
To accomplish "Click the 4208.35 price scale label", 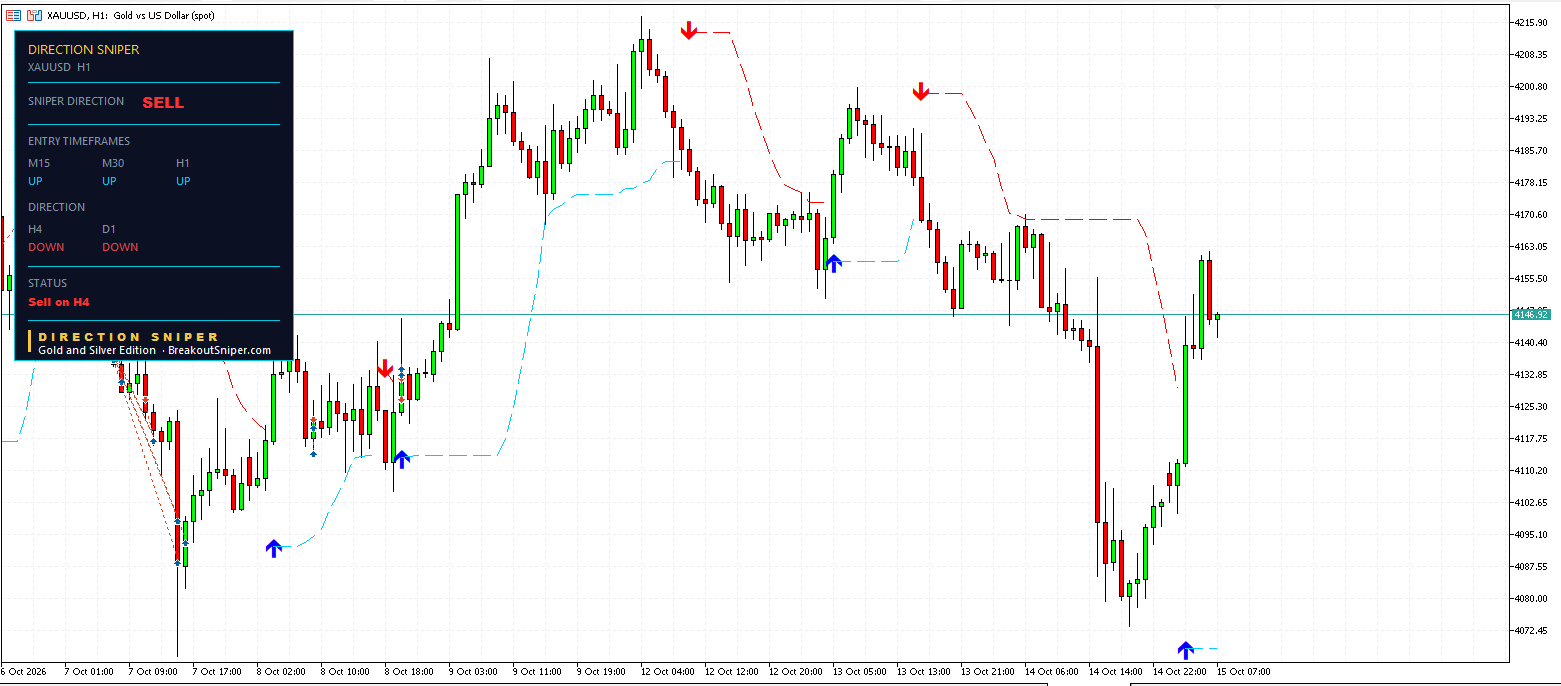I will pyautogui.click(x=1531, y=54).
